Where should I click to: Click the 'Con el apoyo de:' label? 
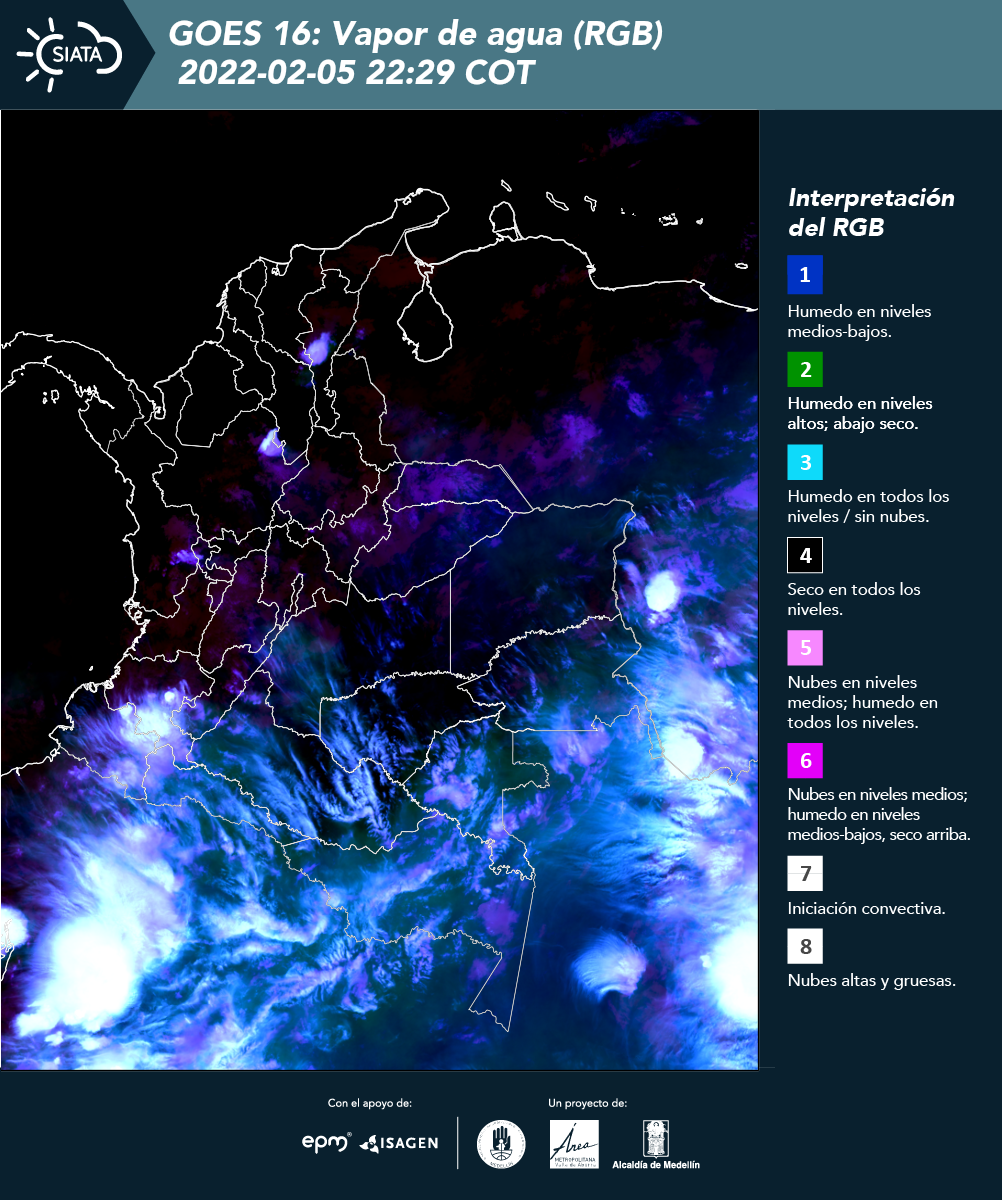click(x=370, y=1103)
